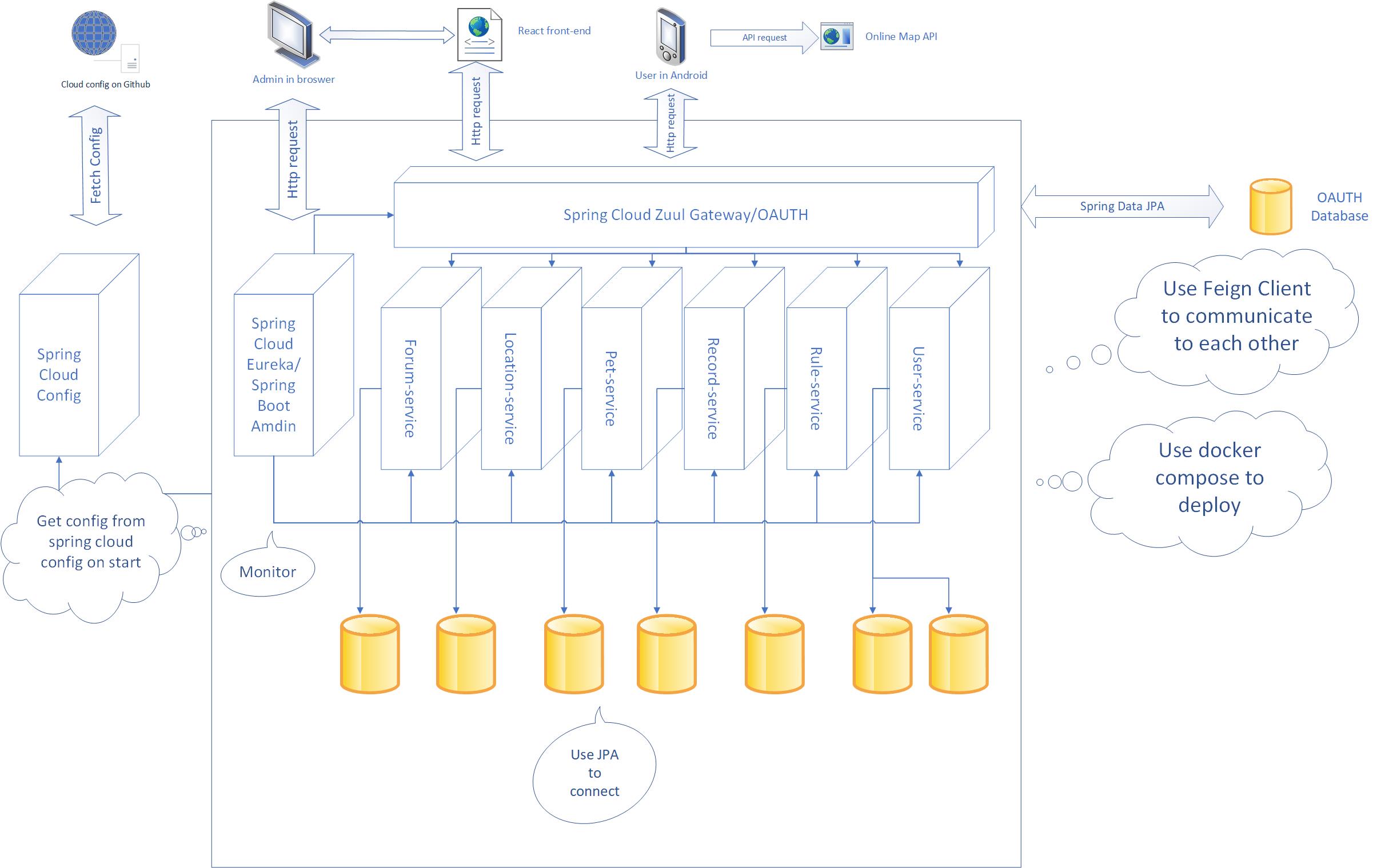Image resolution: width=1377 pixels, height=868 pixels.
Task: Select the Spring Cloud Eureka Admin box
Action: 273,374
